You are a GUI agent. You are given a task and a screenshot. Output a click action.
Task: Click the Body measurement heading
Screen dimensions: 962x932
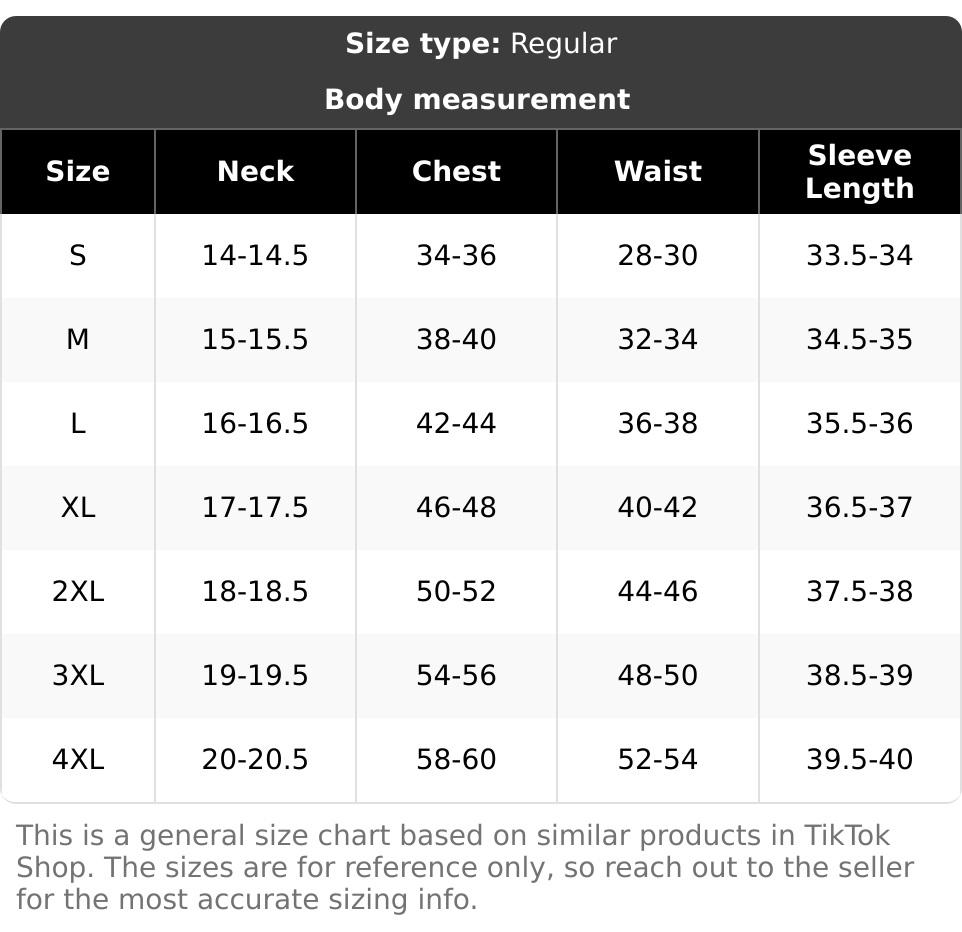pos(477,100)
